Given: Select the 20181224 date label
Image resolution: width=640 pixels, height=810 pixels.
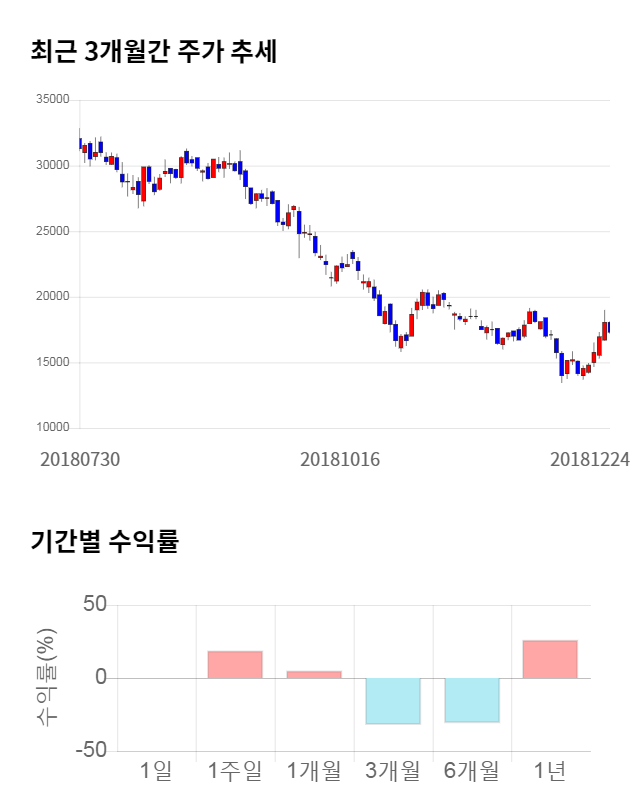Looking at the screenshot, I should [590, 459].
